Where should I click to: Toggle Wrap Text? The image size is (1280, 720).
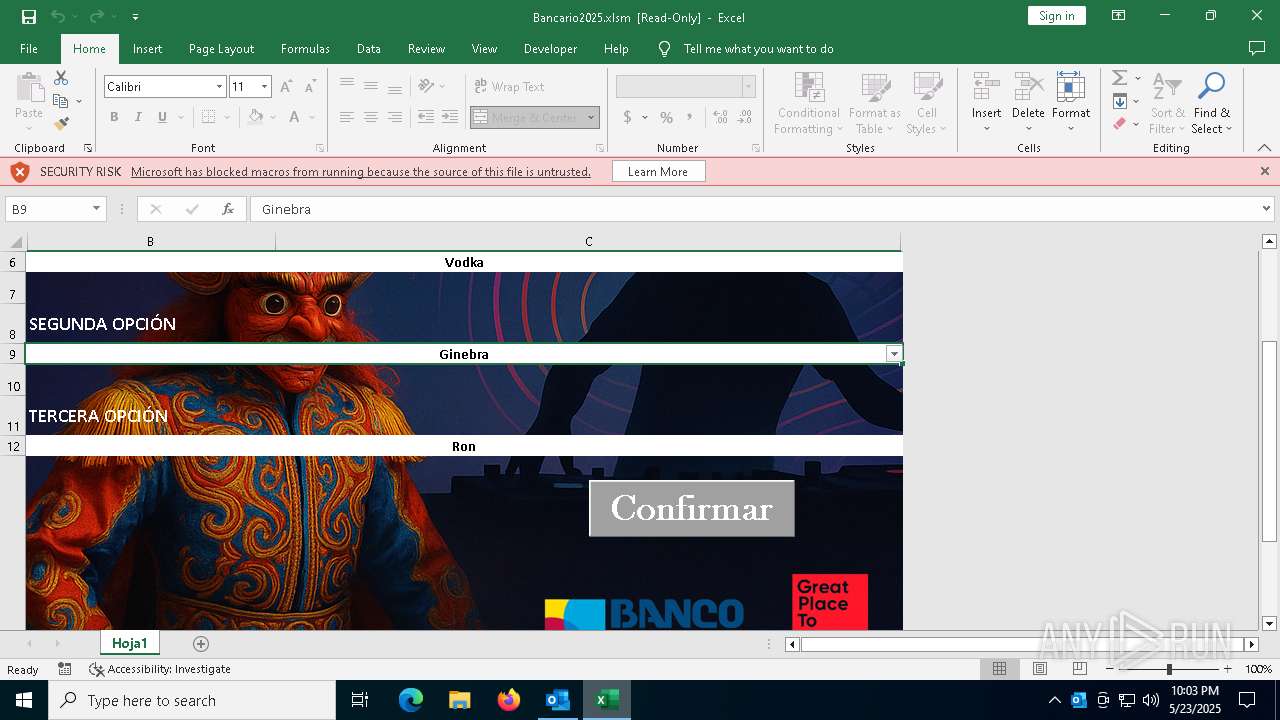tap(509, 87)
